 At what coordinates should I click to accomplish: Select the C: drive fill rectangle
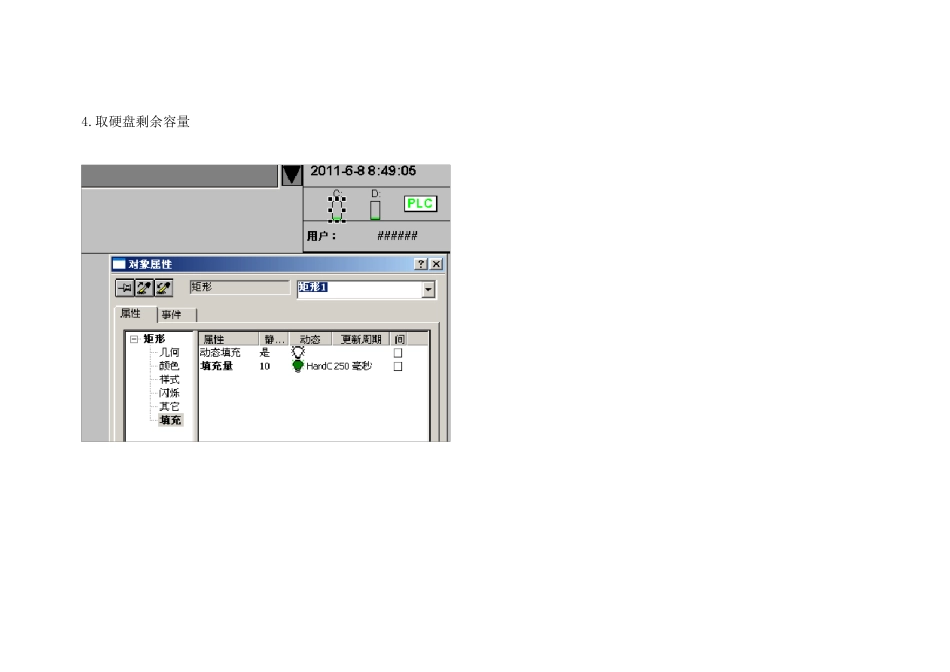(337, 209)
